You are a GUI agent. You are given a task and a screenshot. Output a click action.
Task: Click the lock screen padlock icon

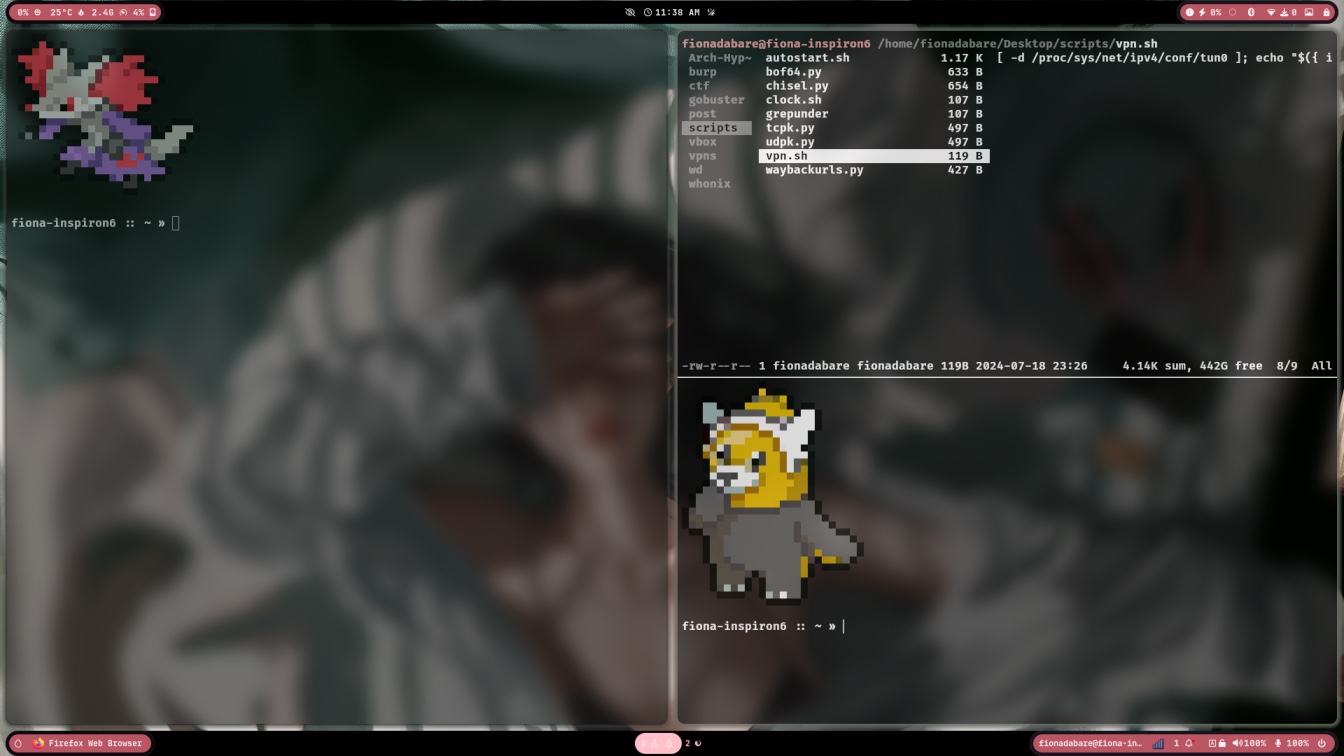coord(1327,13)
